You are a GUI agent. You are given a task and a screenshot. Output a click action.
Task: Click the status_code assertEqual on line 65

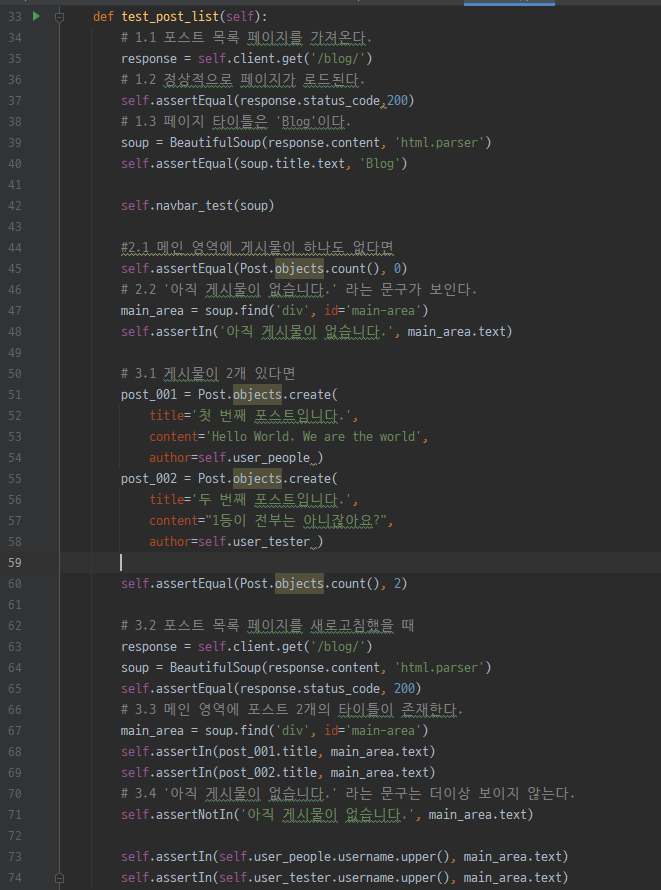coord(271,689)
